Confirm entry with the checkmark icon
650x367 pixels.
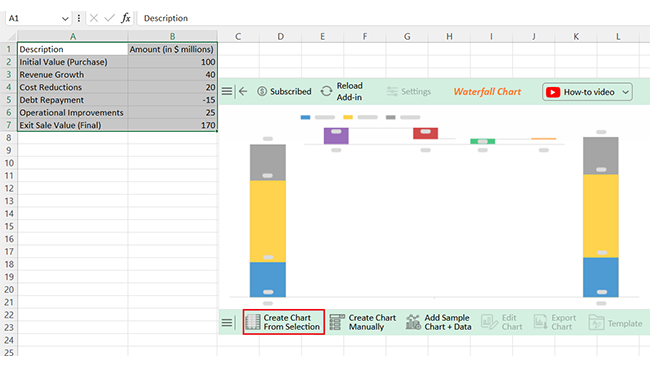(x=109, y=18)
